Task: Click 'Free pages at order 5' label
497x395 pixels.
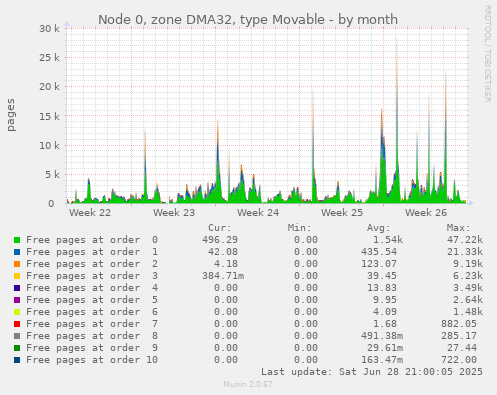Action: (x=92, y=300)
